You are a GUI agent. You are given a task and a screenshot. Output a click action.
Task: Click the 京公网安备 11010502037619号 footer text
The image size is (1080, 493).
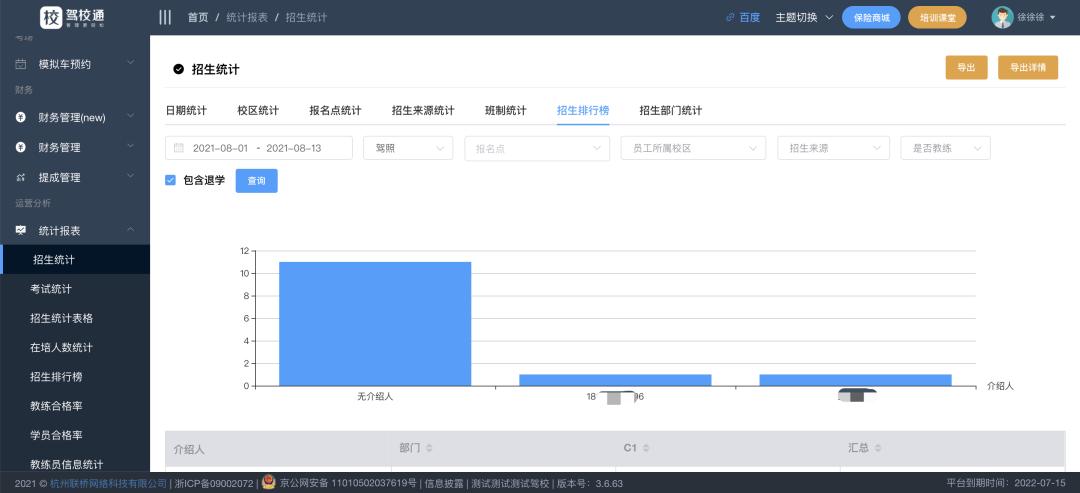click(348, 483)
